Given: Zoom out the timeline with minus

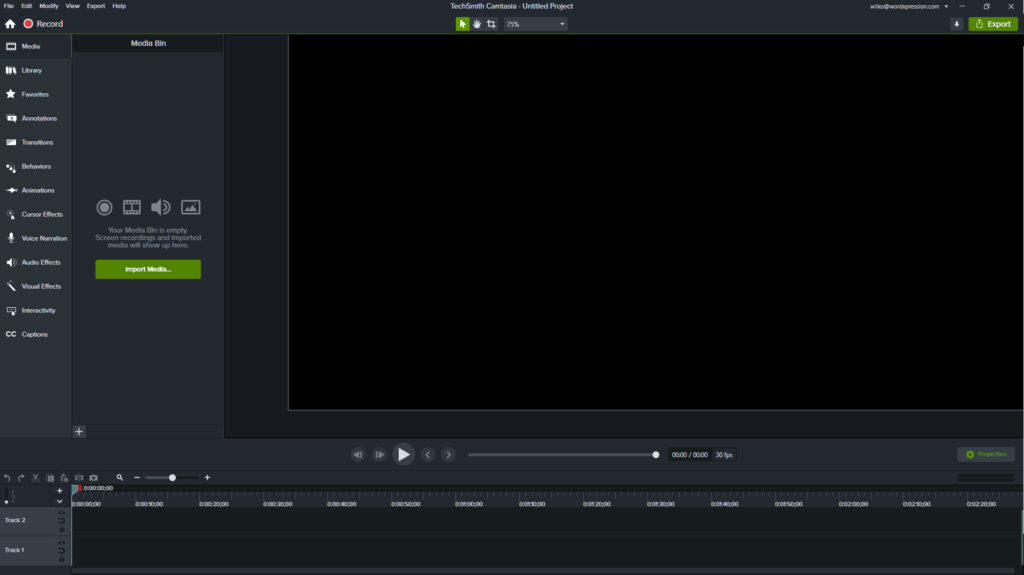Looking at the screenshot, I should tap(137, 478).
